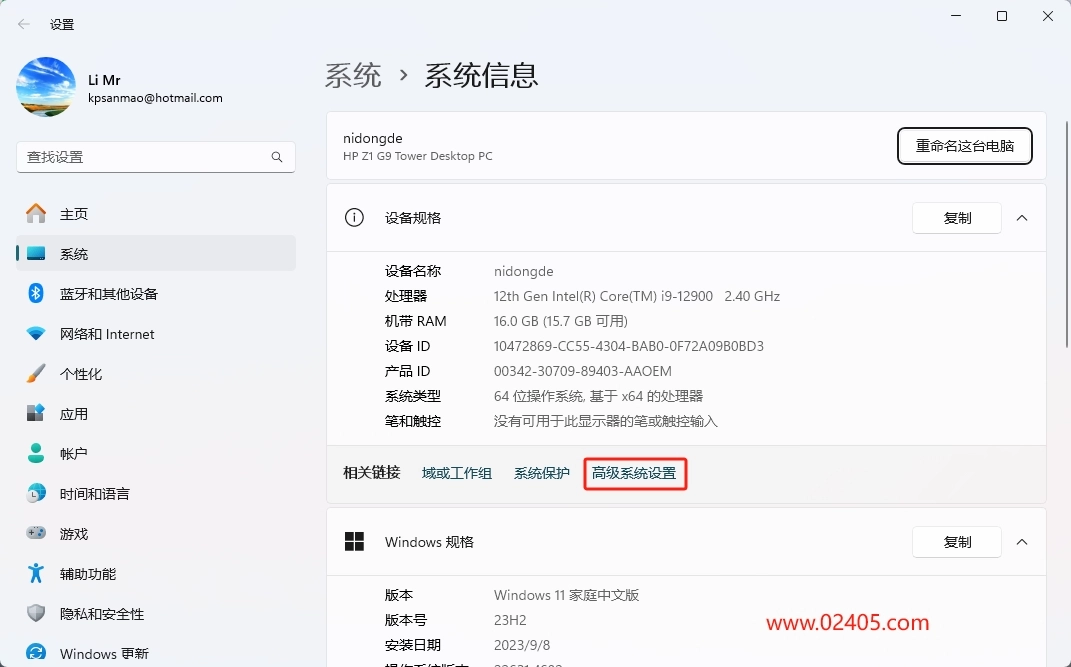Image resolution: width=1071 pixels, height=667 pixels.
Task: Copy device specs with 设备规格 复制 button
Action: 957,218
